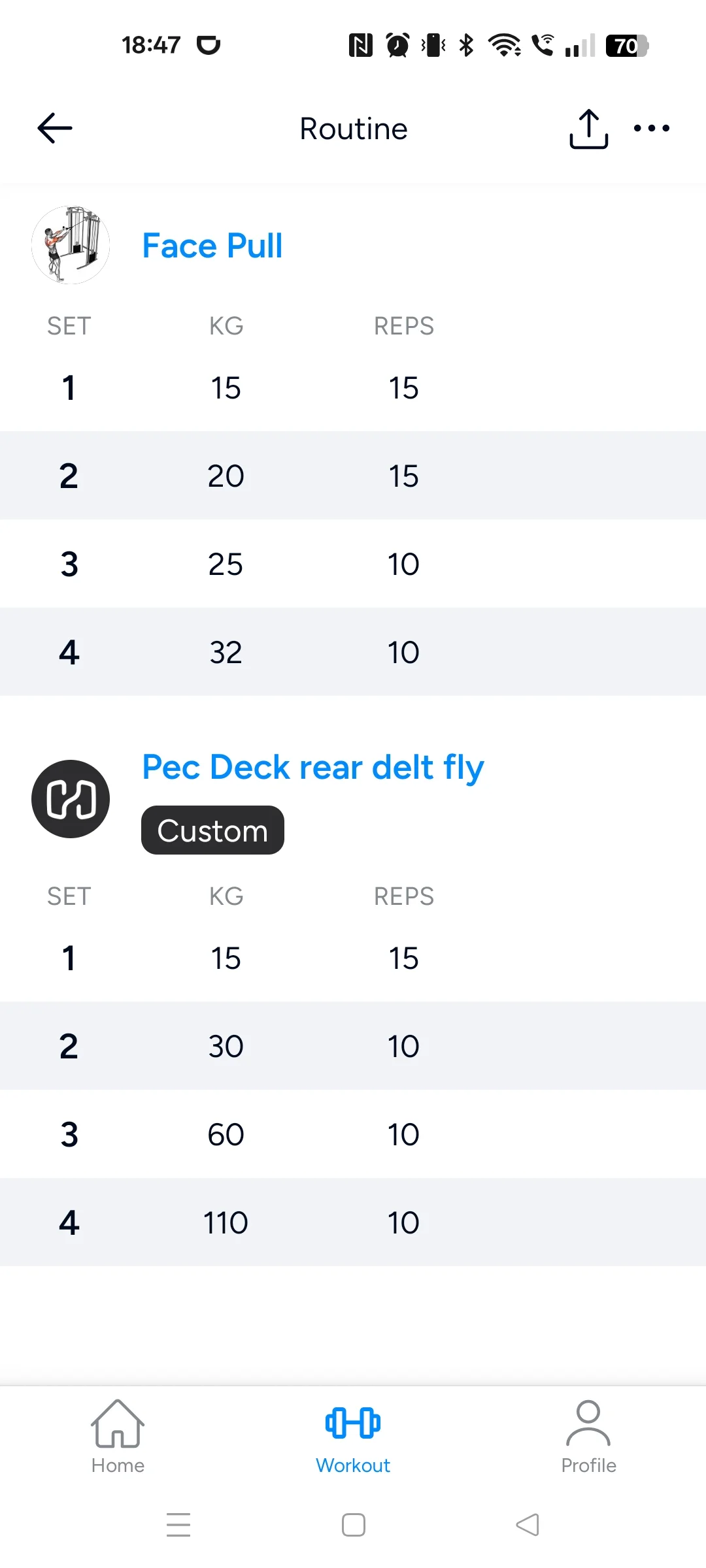Viewport: 706px width, 1568px height.
Task: Tap the Android home navigation button
Action: coord(354,1525)
